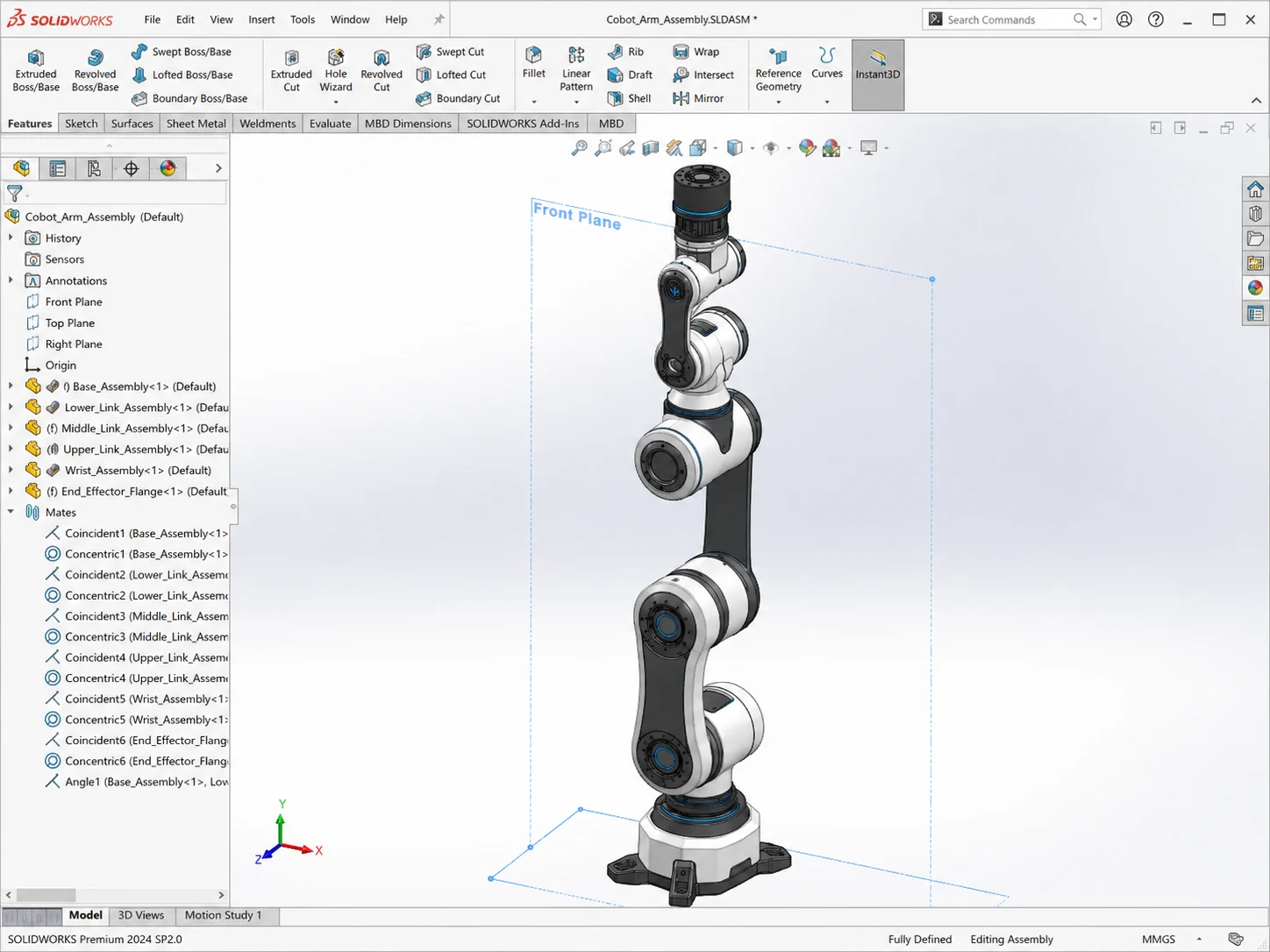Open the DimXpertManager tab
This screenshot has height=952, width=1270.
[x=131, y=168]
